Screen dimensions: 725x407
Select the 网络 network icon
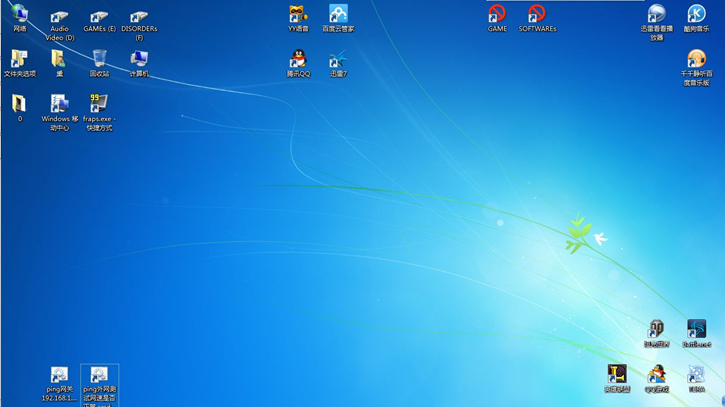pos(20,15)
